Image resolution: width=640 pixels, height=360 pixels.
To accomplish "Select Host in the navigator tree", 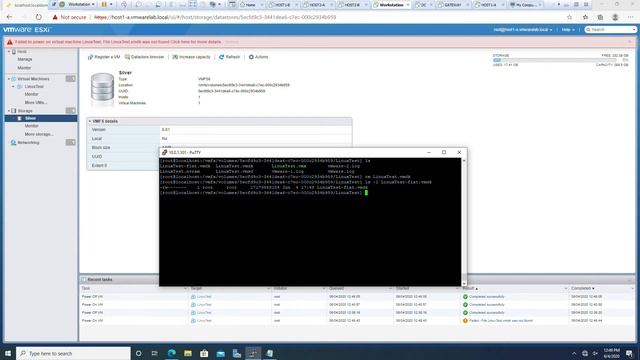I will pos(22,51).
